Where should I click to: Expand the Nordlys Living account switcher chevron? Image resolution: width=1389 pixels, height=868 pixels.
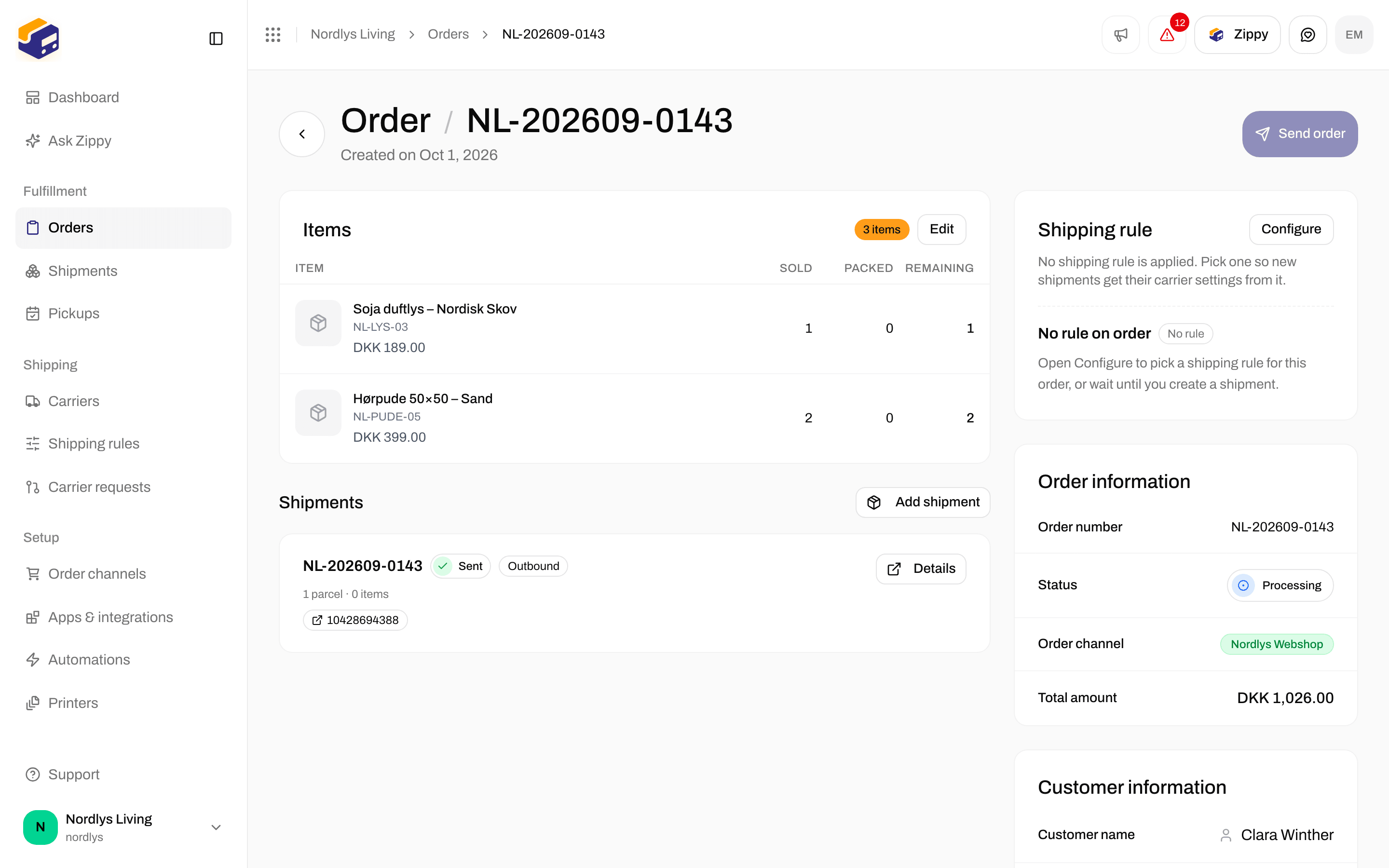[x=216, y=827]
